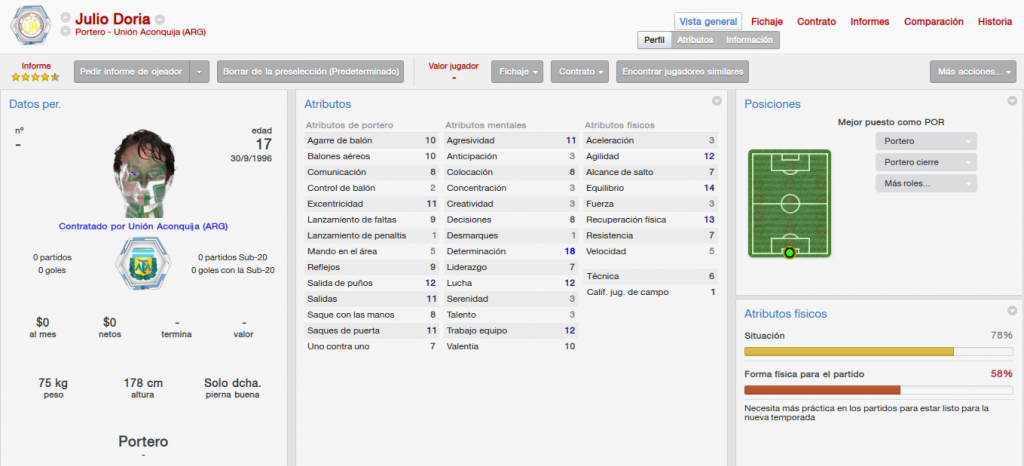Click Contratado por Unión Aconquija link

click(x=143, y=226)
